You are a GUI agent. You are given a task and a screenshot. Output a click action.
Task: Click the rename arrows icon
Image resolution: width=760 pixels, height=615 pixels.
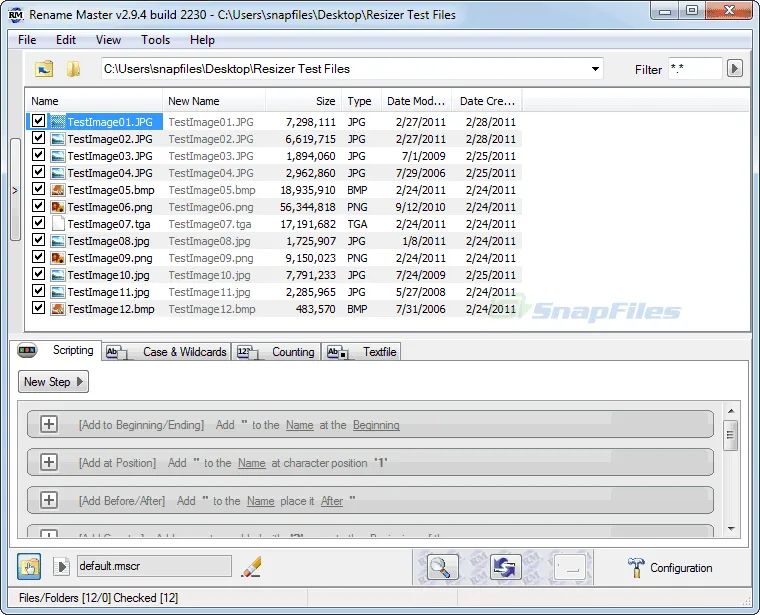[x=506, y=567]
